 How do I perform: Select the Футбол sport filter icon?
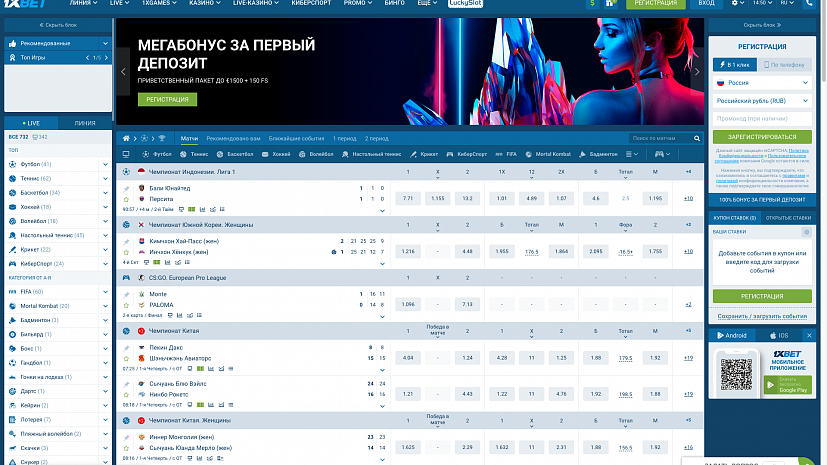pyautogui.click(x=144, y=154)
